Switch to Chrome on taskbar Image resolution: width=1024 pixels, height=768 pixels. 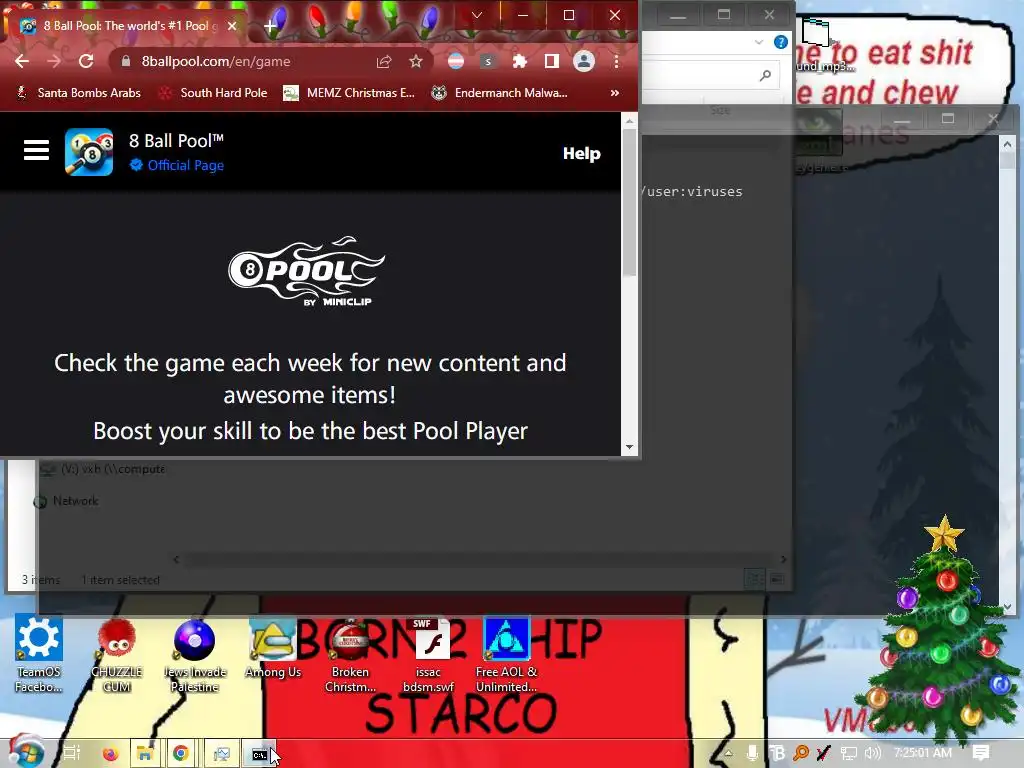[181, 754]
